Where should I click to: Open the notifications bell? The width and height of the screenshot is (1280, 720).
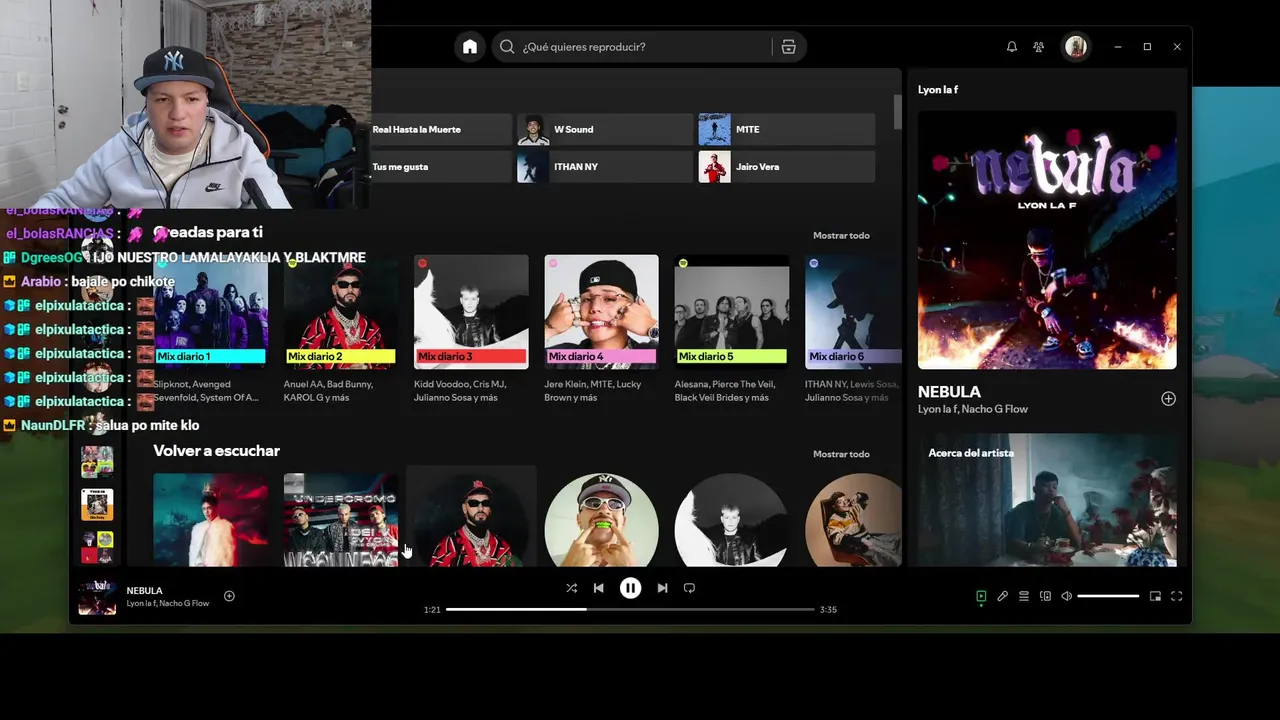click(1012, 47)
